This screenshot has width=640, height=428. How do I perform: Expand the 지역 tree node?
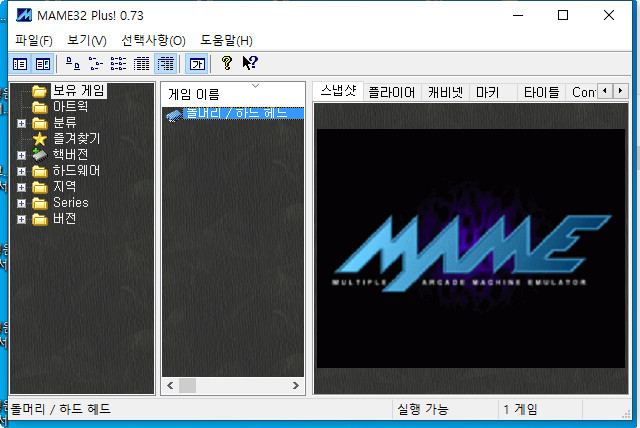pos(22,187)
